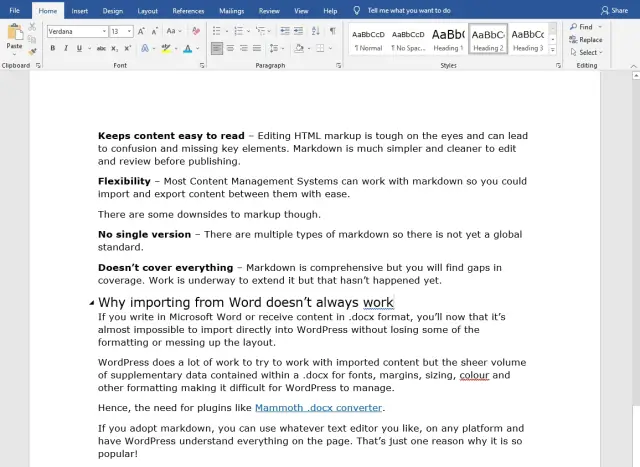
Task: Increase paragraph indent
Action: tap(298, 31)
